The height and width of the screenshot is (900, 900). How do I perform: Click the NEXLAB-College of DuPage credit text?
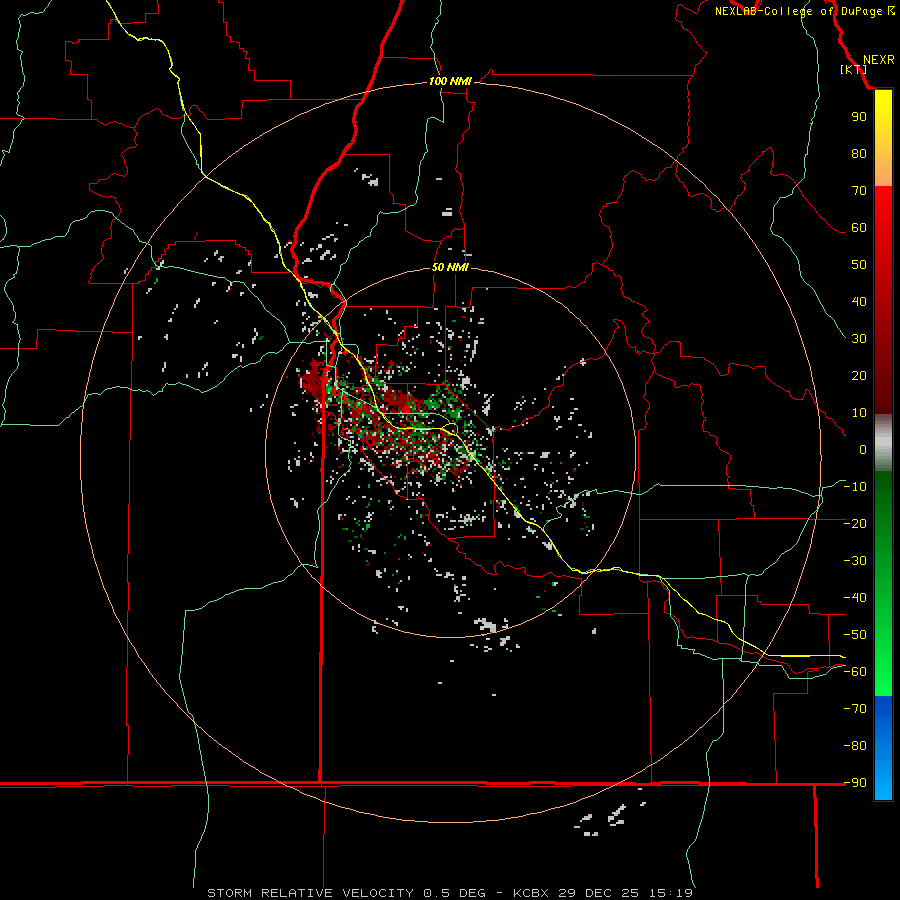[x=804, y=11]
